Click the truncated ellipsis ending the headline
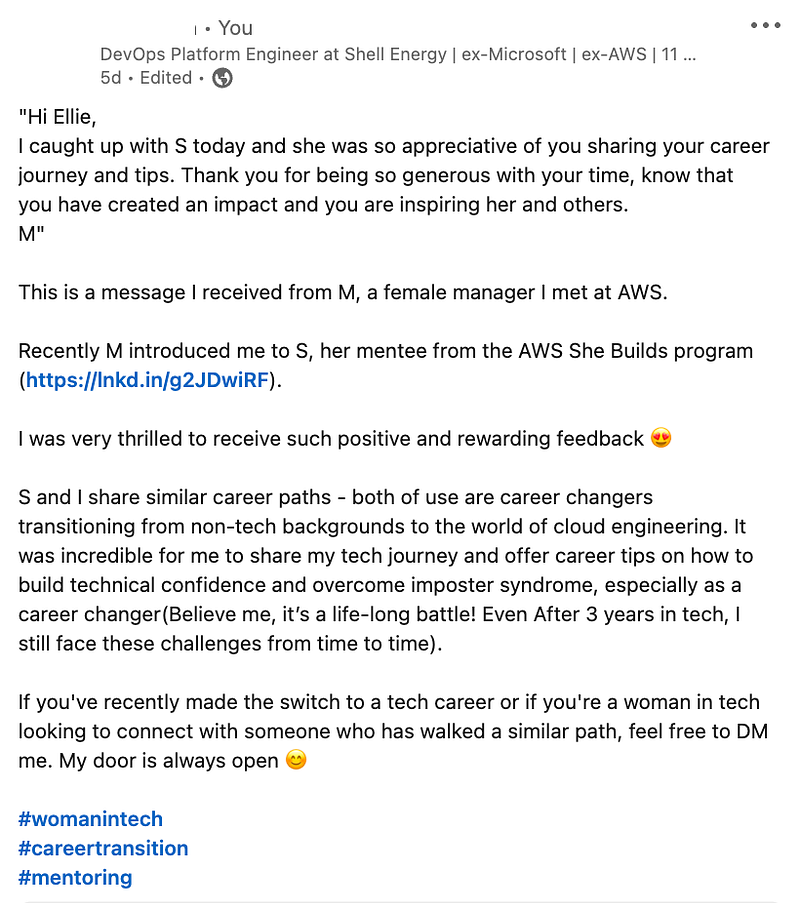The image size is (800, 903). 689,55
